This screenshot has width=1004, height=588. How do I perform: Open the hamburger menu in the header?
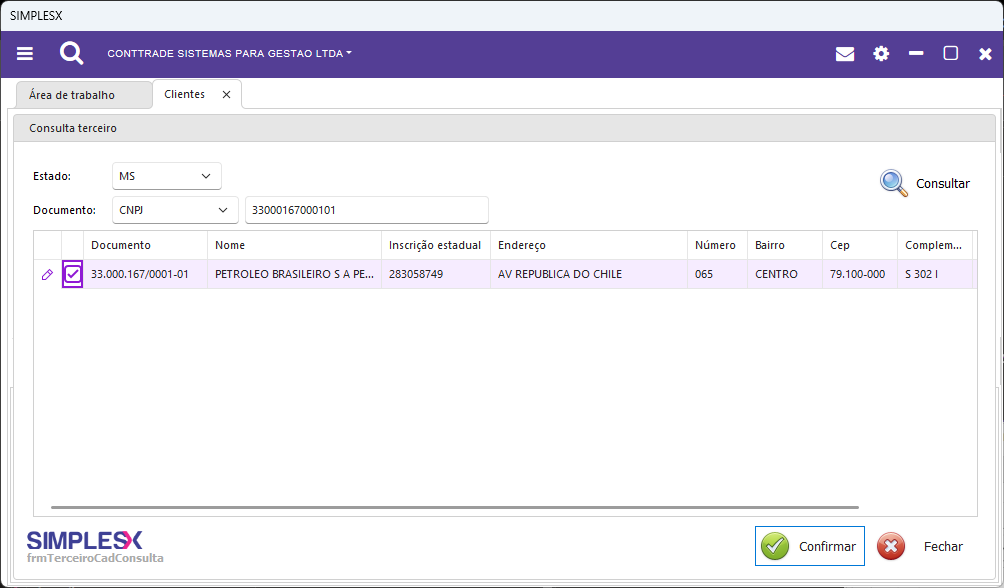pyautogui.click(x=25, y=54)
